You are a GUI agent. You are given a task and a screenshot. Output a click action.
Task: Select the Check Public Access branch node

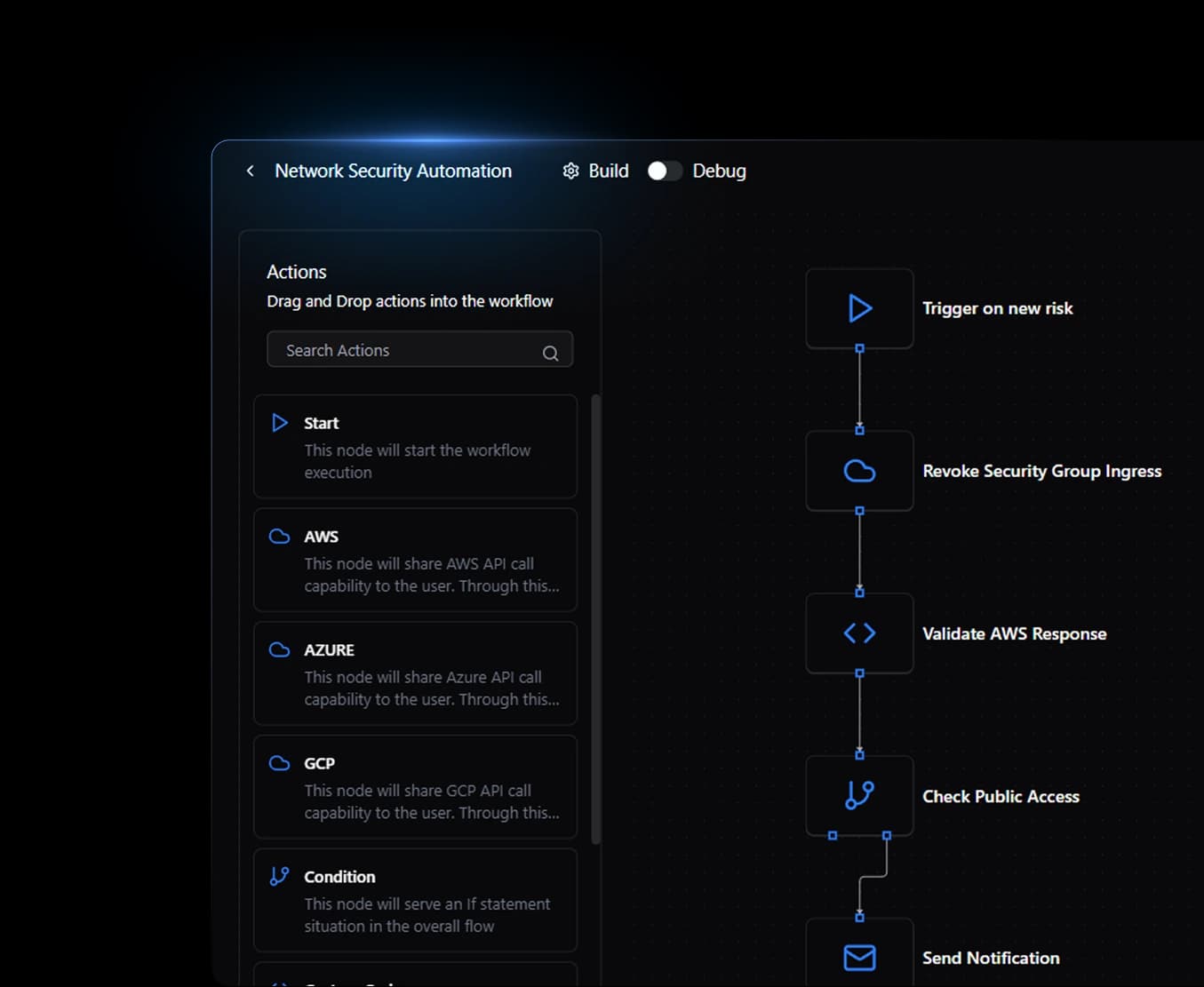point(859,796)
